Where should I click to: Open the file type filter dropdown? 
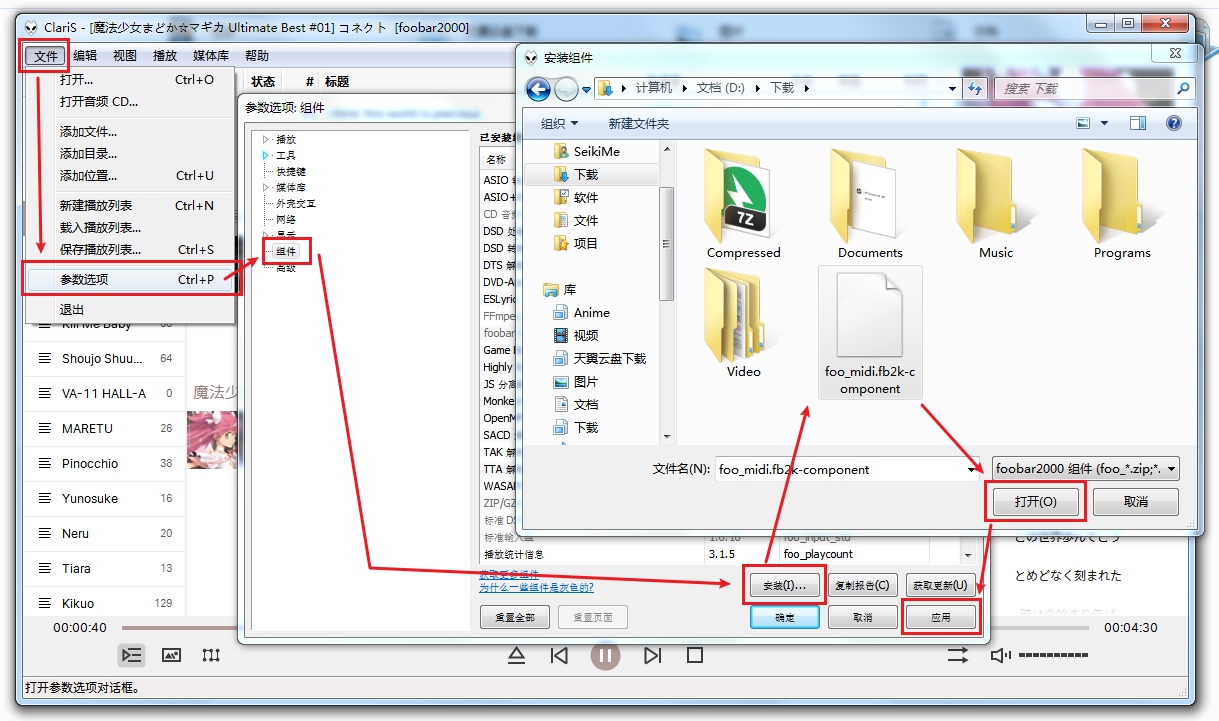[1085, 469]
